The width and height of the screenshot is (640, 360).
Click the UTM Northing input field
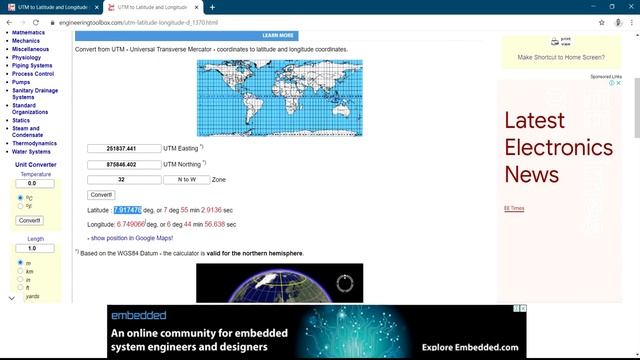click(x=124, y=164)
